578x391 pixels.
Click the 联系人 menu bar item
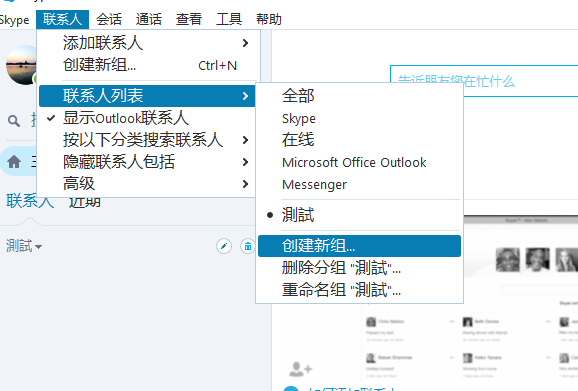tap(62, 20)
